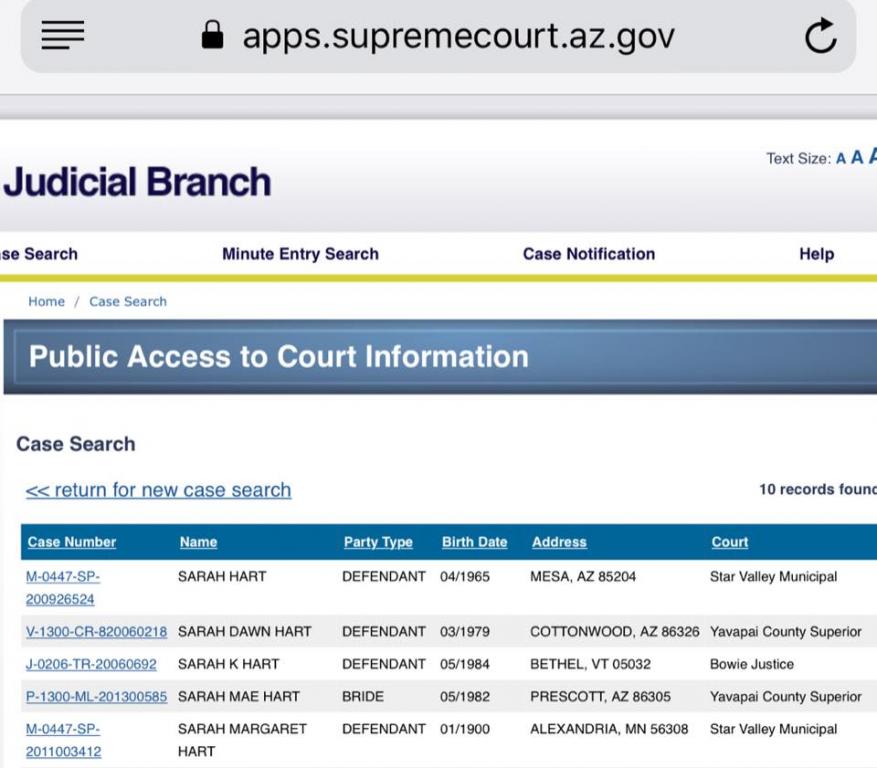Open the Help menu item
The height and width of the screenshot is (768, 877).
click(x=816, y=254)
